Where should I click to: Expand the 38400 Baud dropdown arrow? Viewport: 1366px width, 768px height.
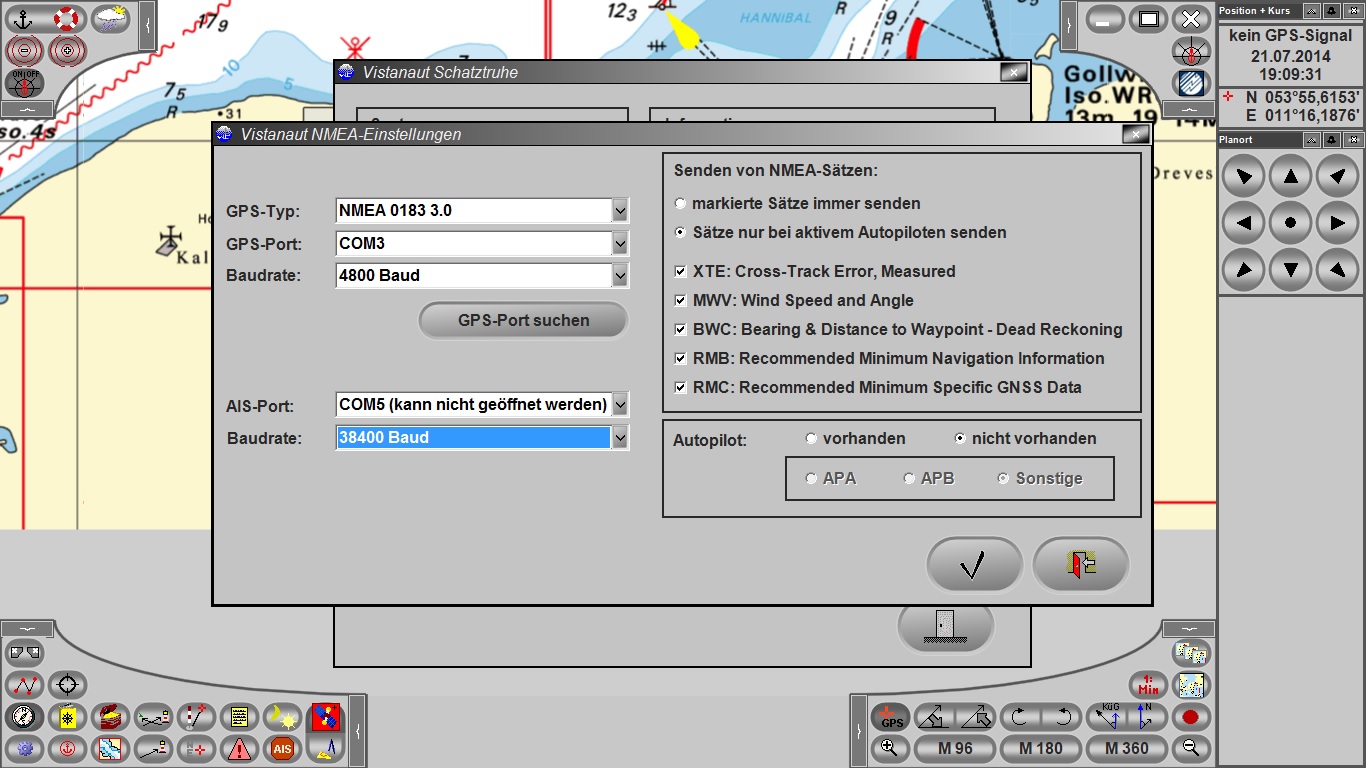[620, 437]
